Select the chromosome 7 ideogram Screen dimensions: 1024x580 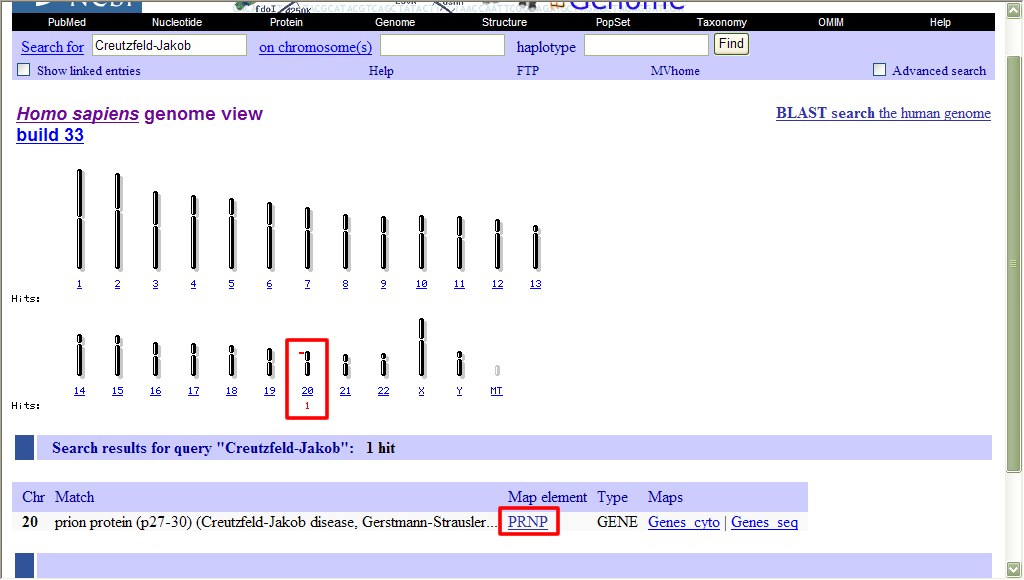pyautogui.click(x=307, y=238)
